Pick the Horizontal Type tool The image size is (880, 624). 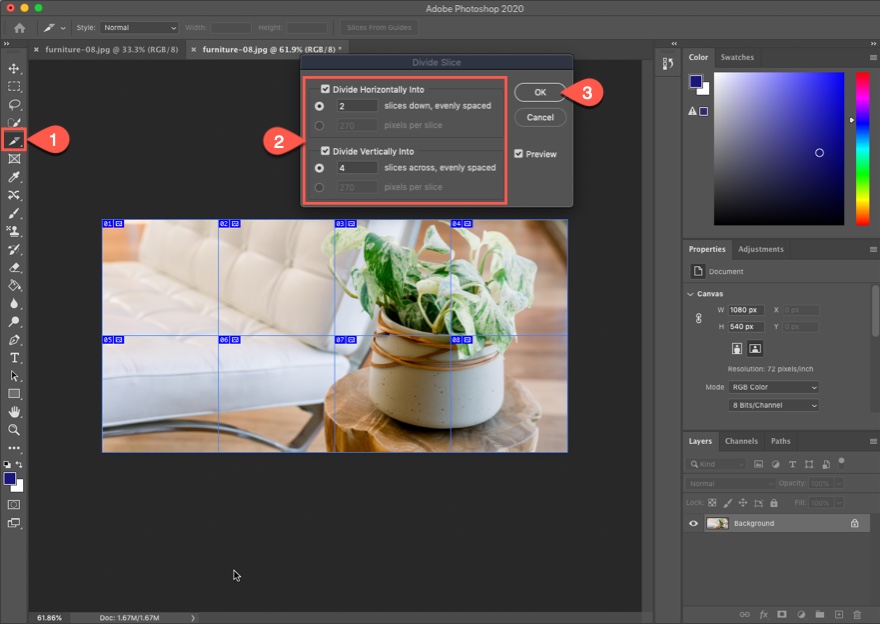[x=14, y=357]
